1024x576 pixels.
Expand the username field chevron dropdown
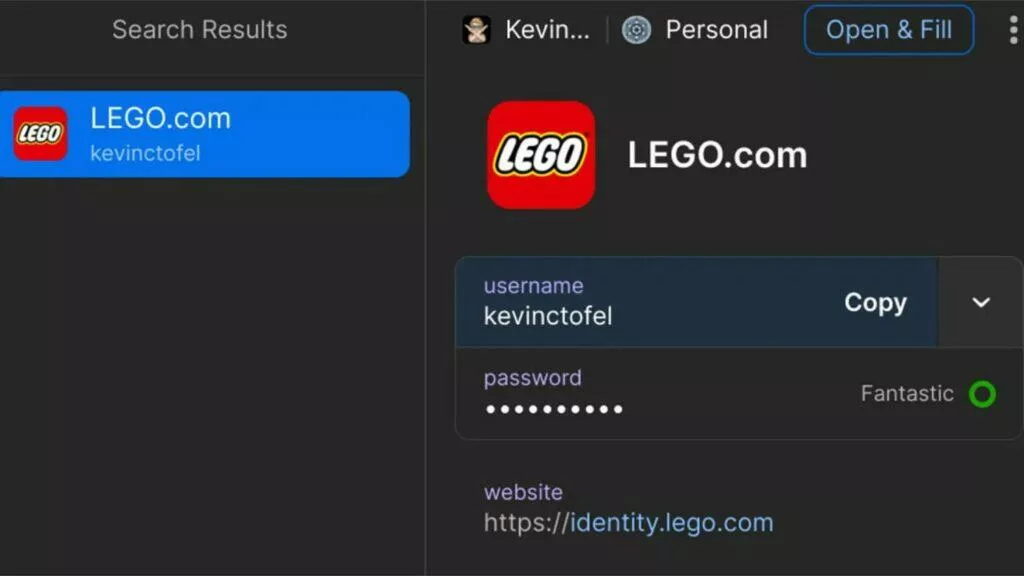click(x=980, y=302)
